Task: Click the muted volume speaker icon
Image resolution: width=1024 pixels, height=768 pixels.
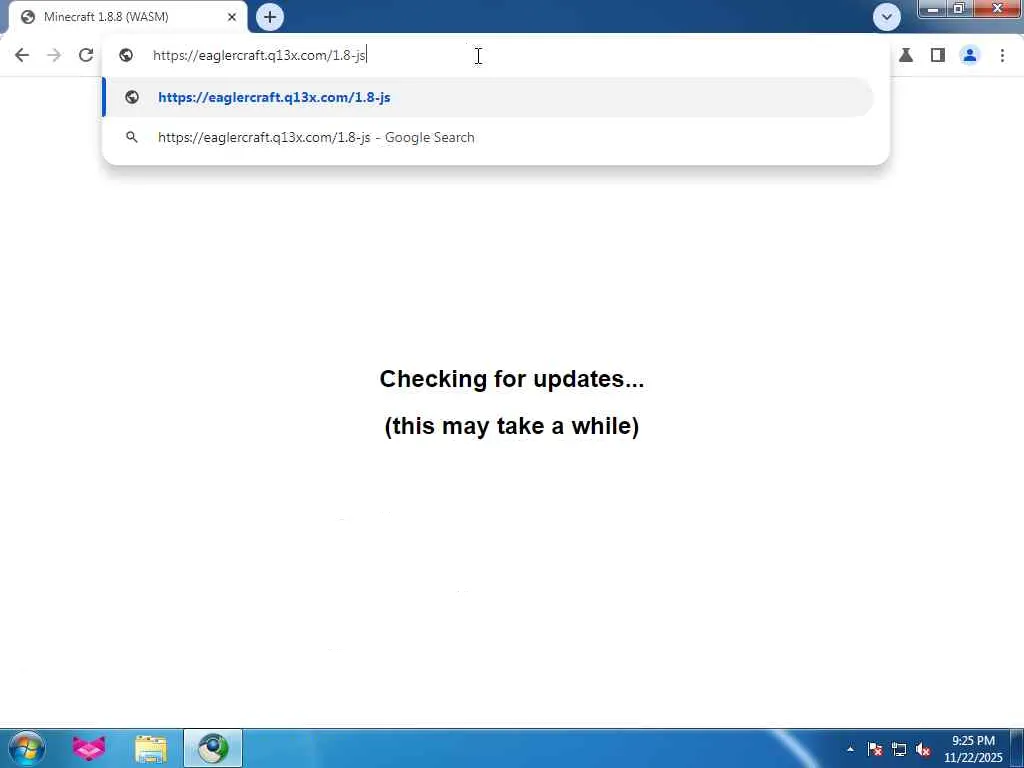Action: click(923, 749)
